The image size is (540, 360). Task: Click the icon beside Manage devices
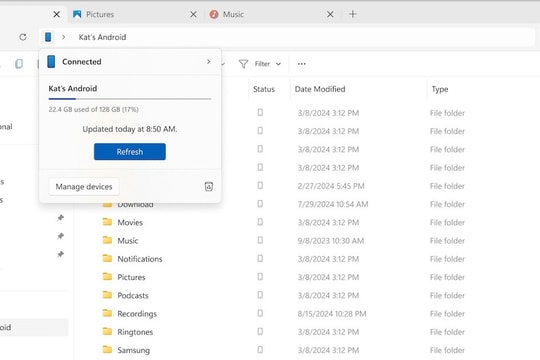point(209,186)
